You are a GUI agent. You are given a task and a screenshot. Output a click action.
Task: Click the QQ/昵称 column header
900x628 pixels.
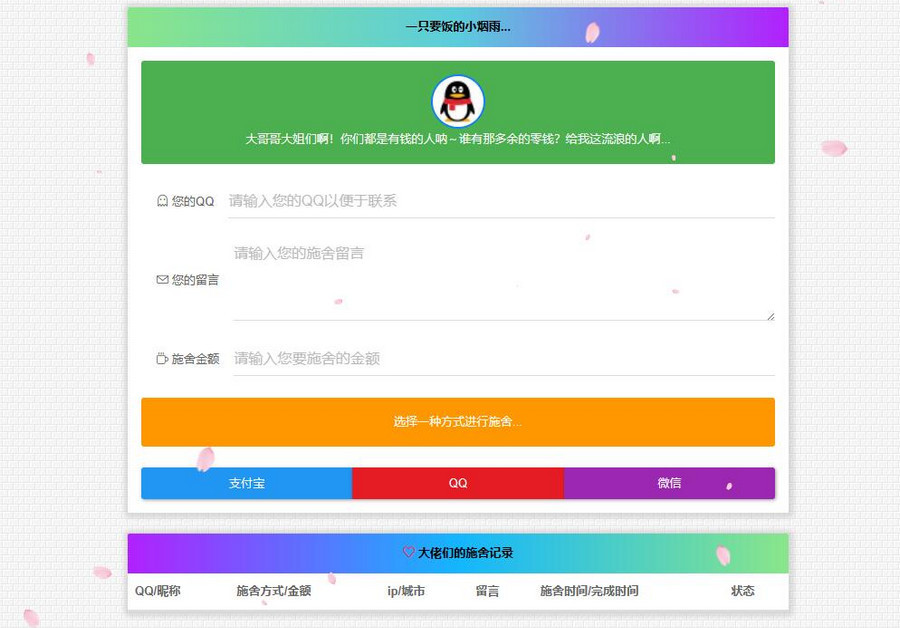pyautogui.click(x=159, y=591)
